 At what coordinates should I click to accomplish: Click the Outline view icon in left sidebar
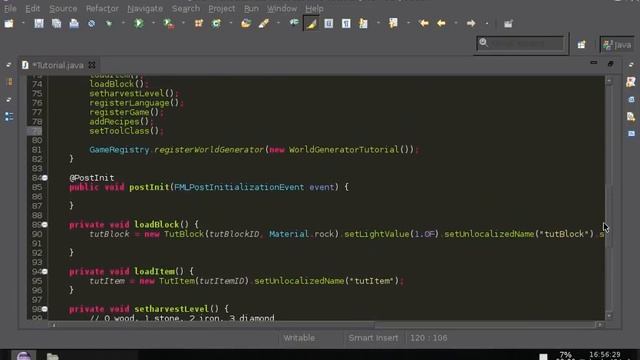click(9, 117)
